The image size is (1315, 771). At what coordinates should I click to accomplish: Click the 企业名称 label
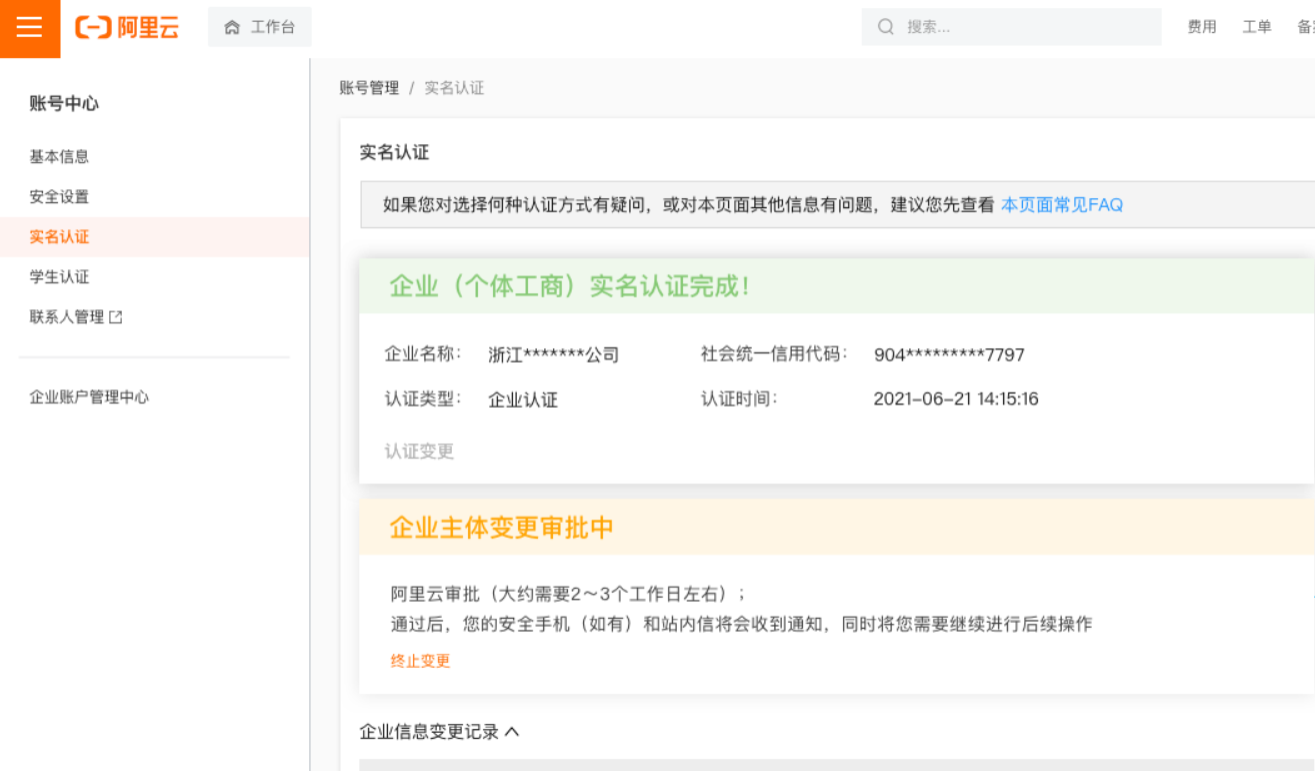pos(423,354)
